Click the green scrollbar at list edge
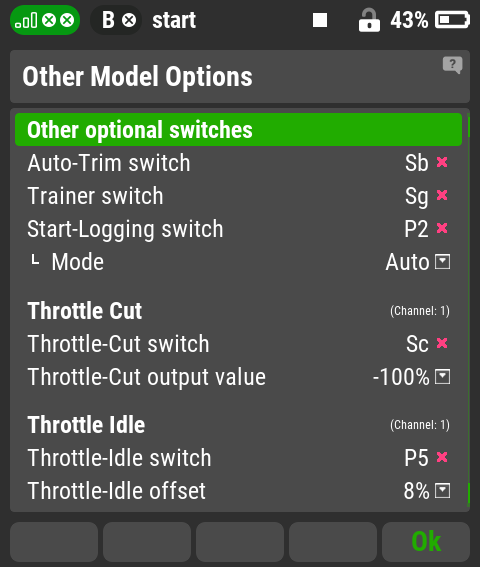The image size is (481, 568). [469, 310]
